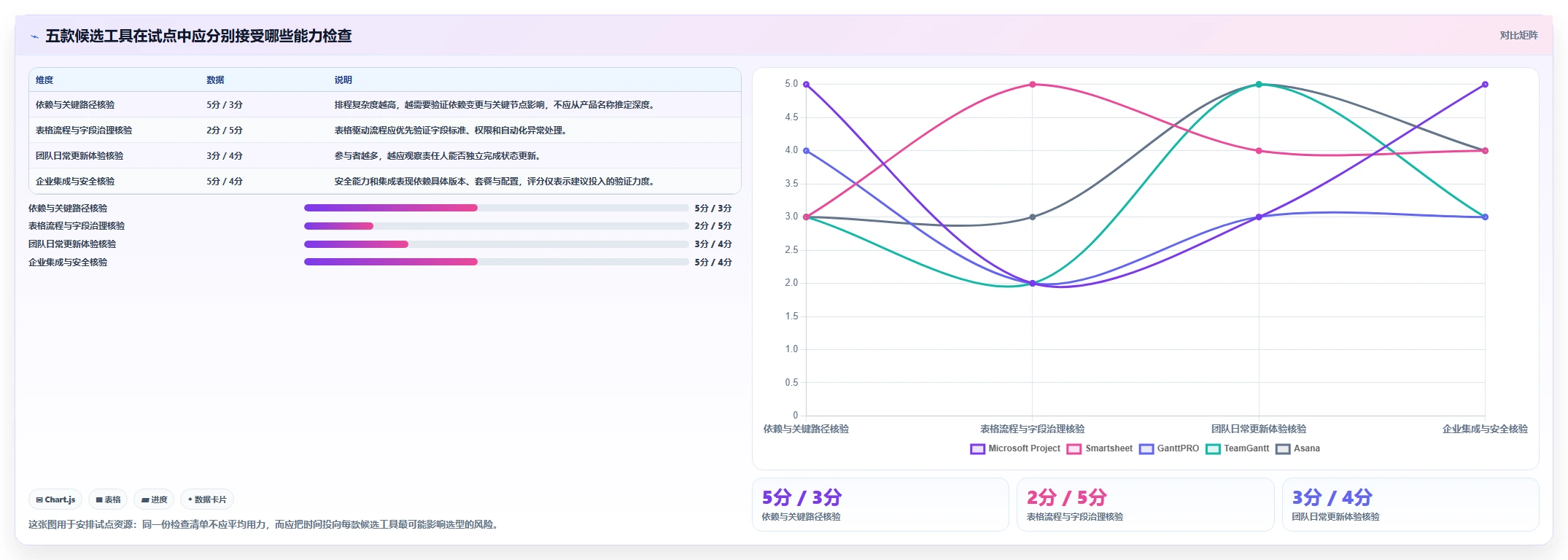Click the 5分 / 4分 score beside progress bar
The image size is (1568, 560).
(713, 262)
